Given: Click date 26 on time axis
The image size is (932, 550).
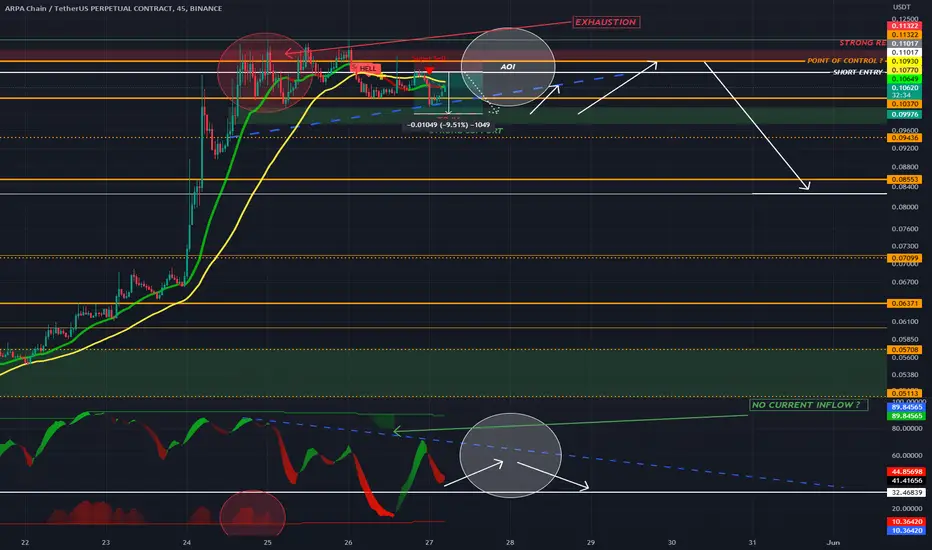Looking at the screenshot, I should coord(348,542).
